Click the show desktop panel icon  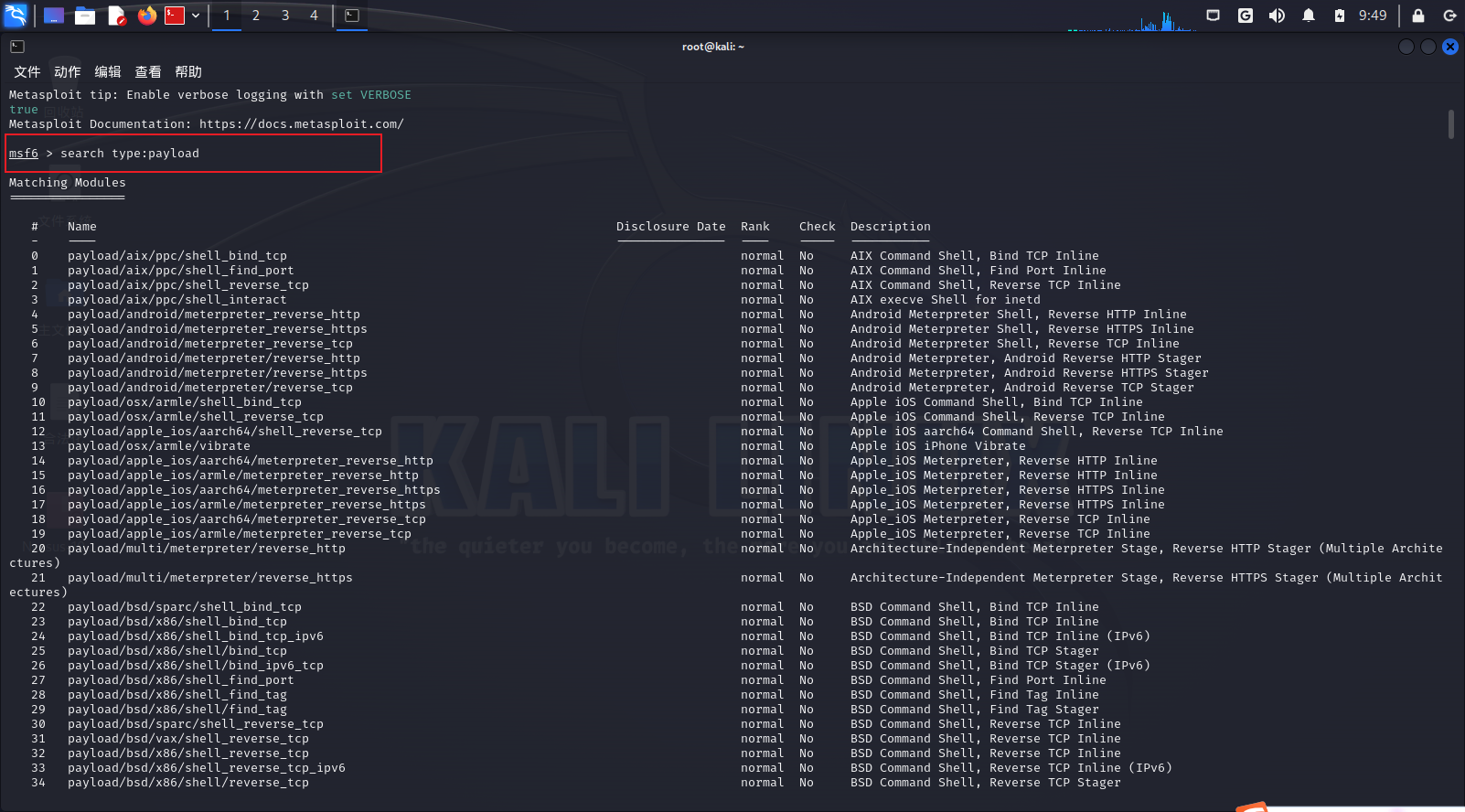(x=54, y=16)
